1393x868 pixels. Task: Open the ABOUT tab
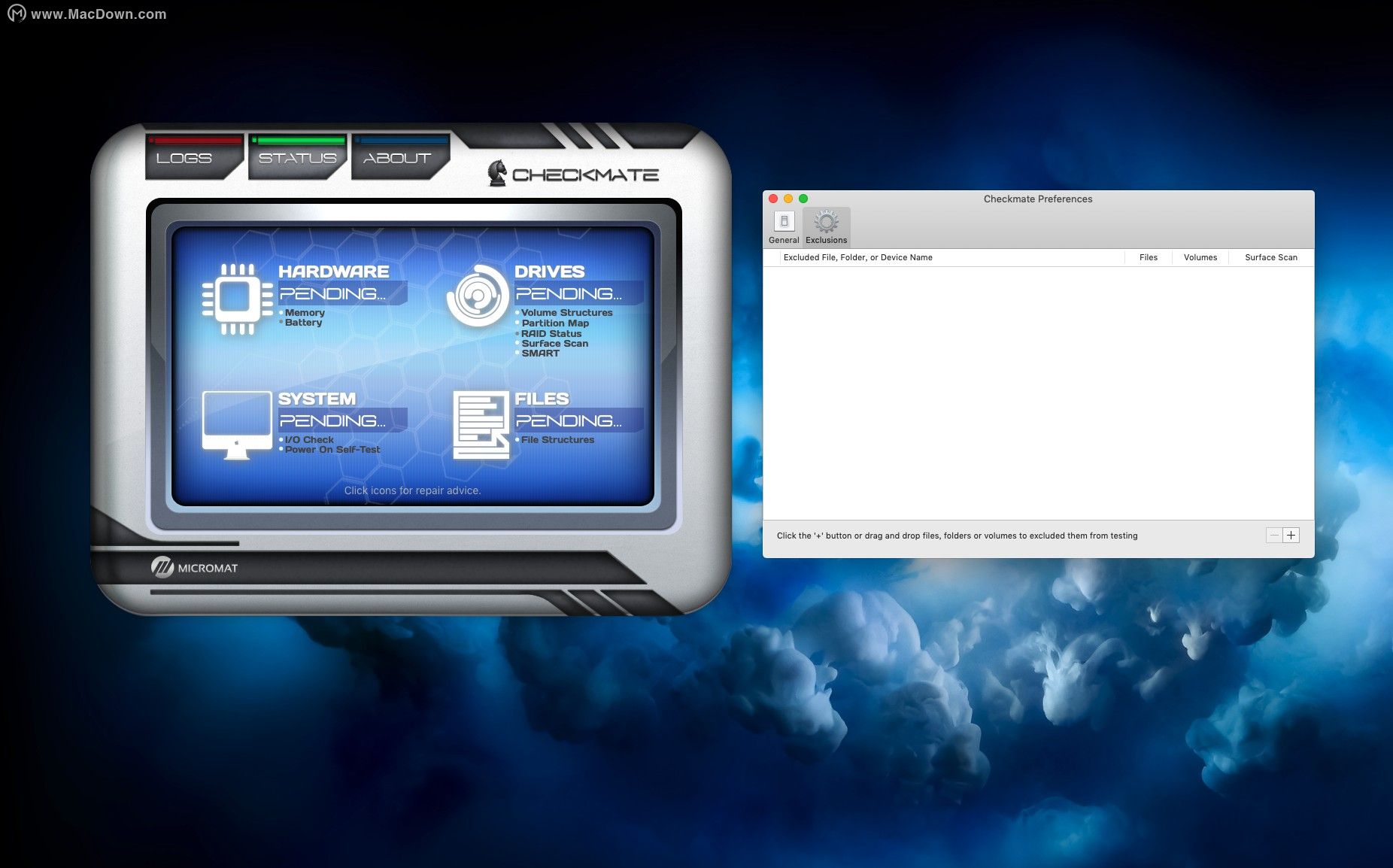(397, 158)
